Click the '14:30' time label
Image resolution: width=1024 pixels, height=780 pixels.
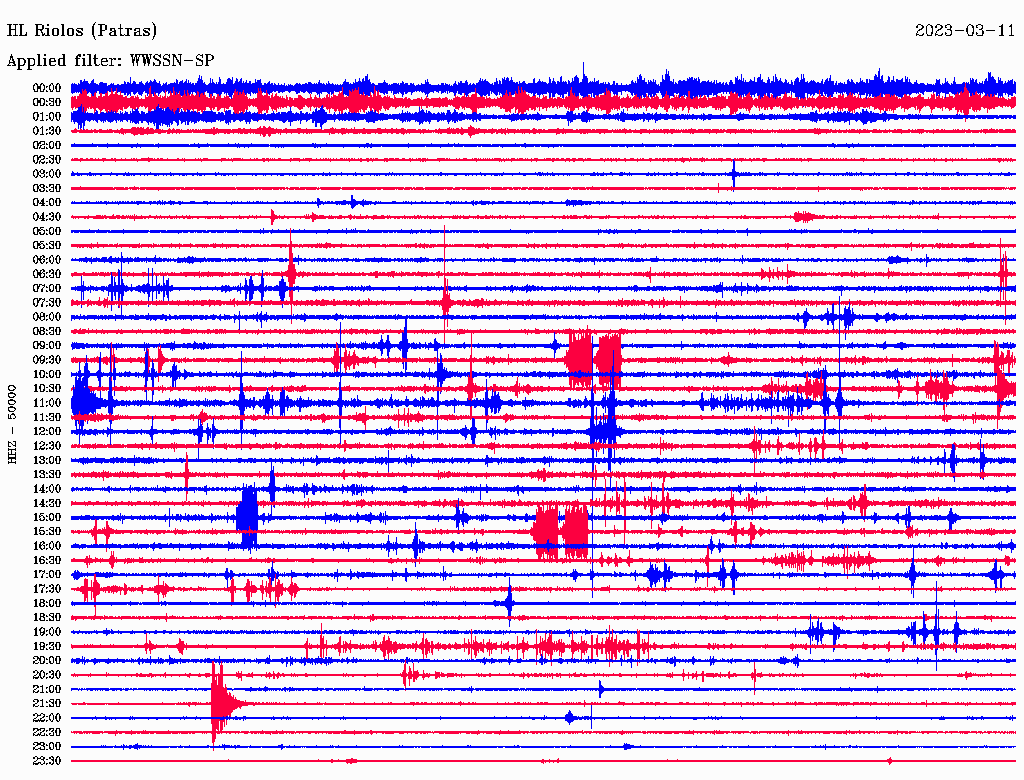47,504
